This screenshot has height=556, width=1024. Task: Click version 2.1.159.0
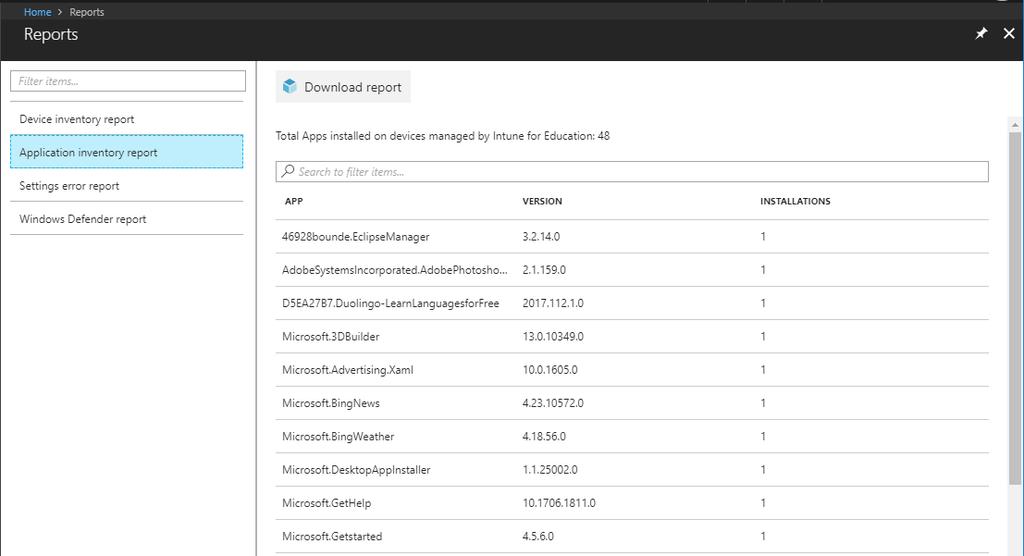point(544,270)
